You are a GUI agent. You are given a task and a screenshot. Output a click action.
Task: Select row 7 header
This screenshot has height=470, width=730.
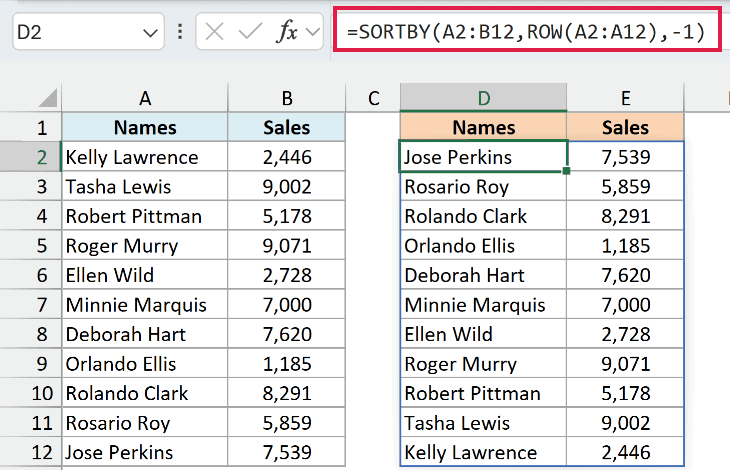coord(31,305)
